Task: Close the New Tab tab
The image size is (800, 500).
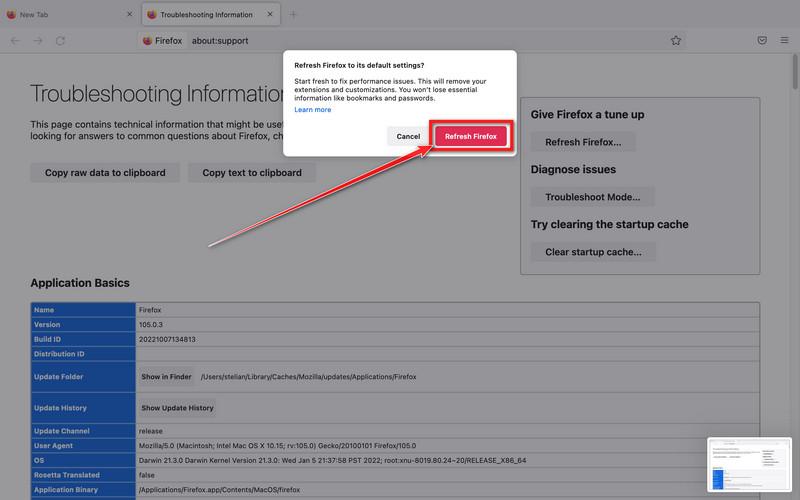Action: pos(130,14)
